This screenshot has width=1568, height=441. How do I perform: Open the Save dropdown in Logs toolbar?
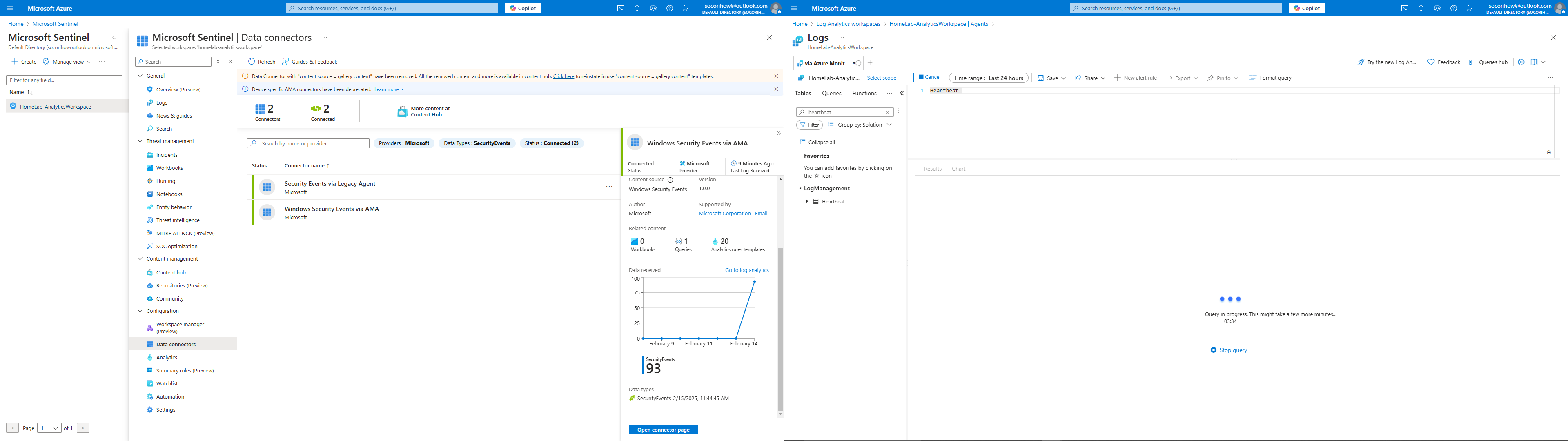coord(1051,78)
